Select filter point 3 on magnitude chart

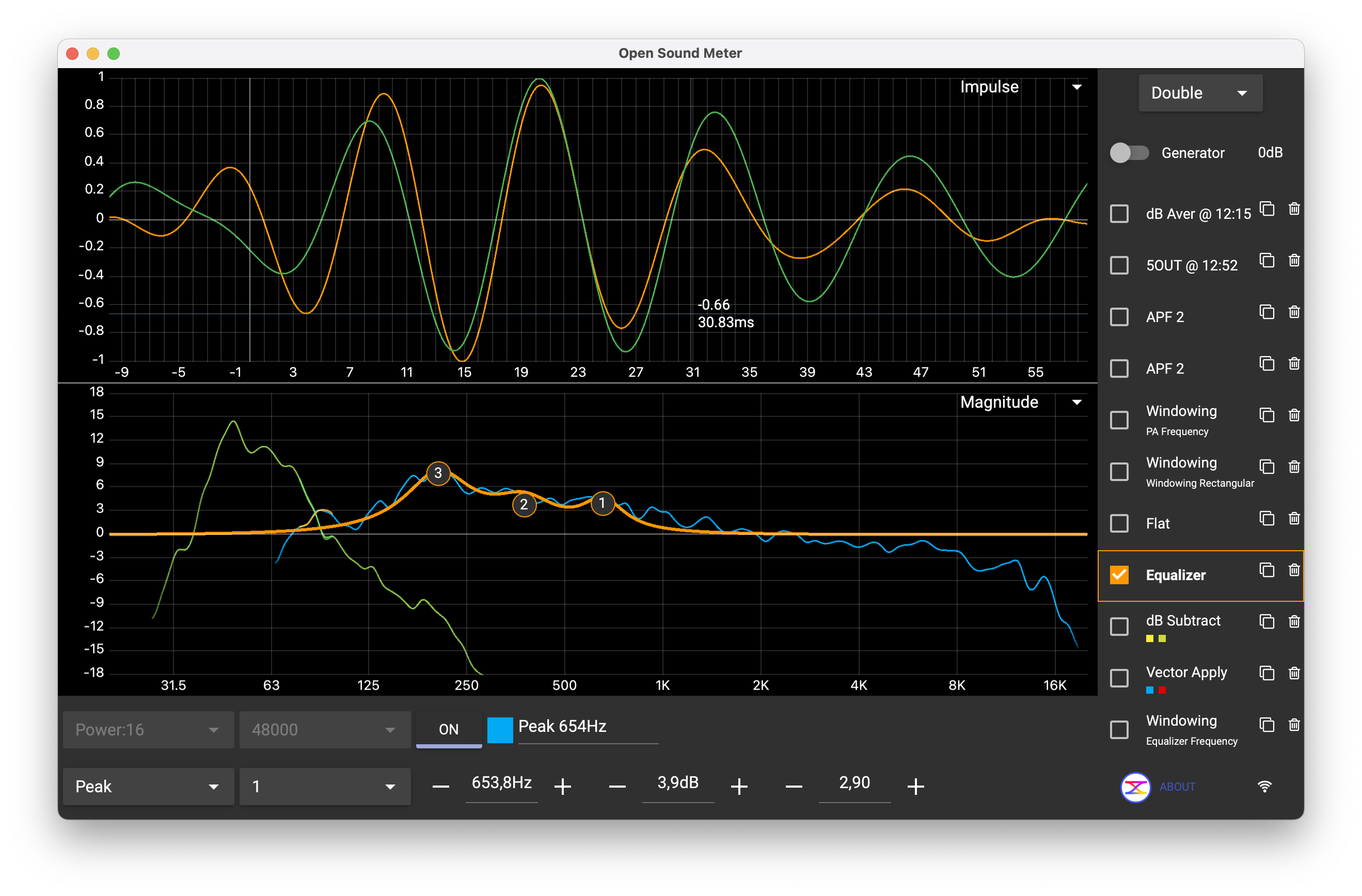(438, 473)
